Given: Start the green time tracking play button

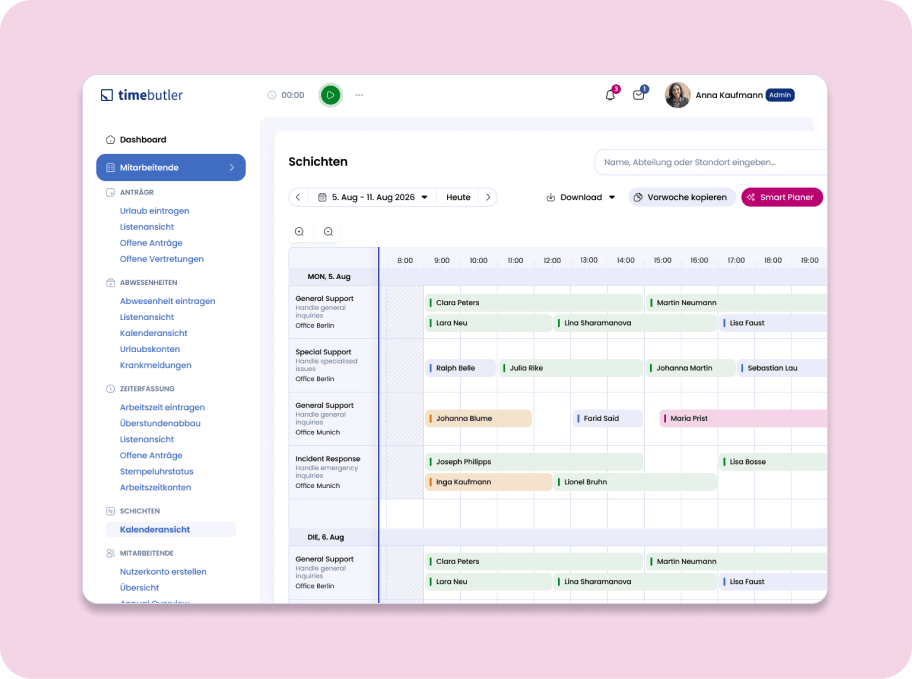Looking at the screenshot, I should (x=330, y=95).
